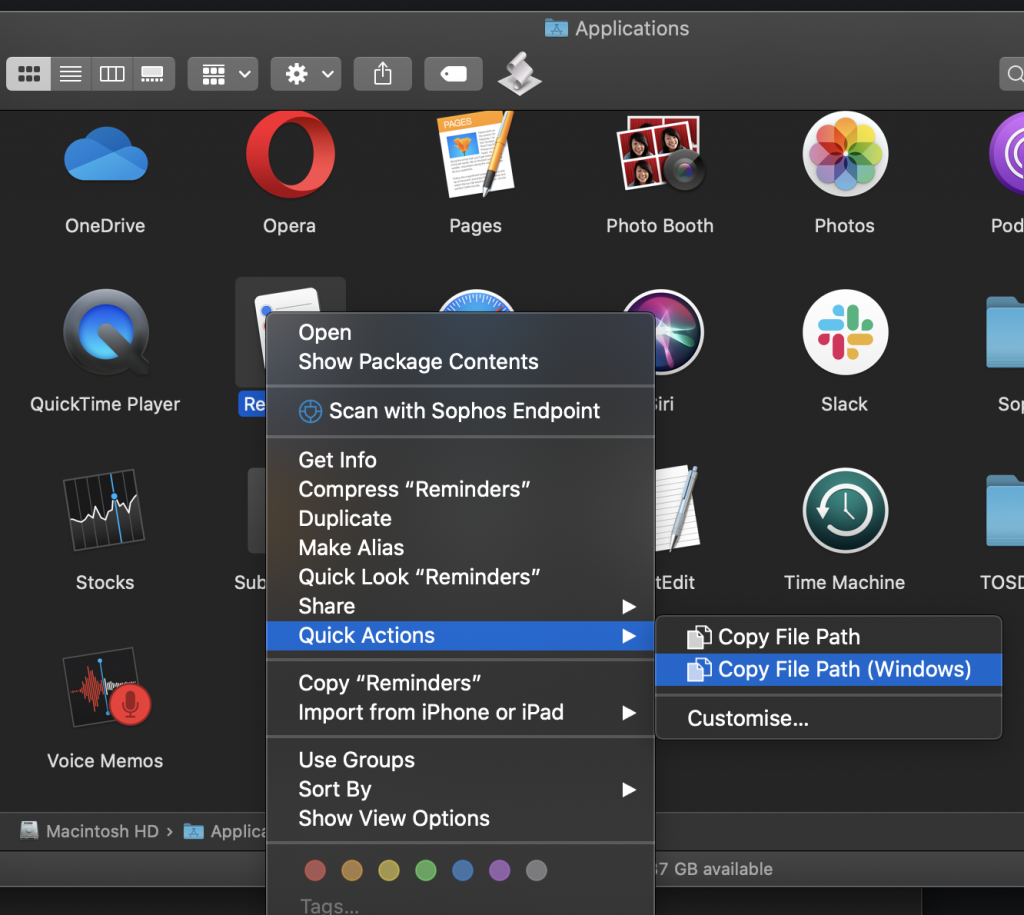
Task: Select the TOSD folder icon
Action: [x=1005, y=511]
